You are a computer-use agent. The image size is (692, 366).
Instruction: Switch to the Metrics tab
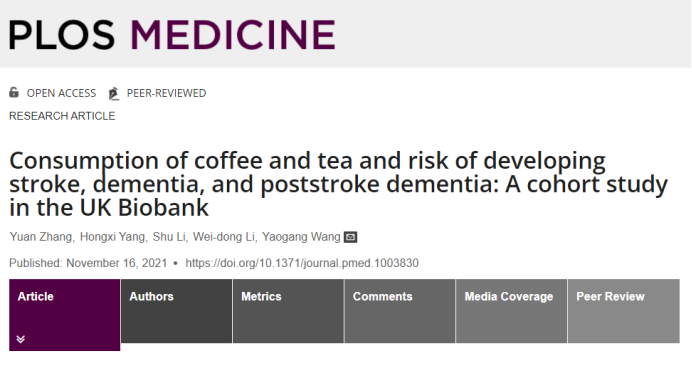[288, 311]
